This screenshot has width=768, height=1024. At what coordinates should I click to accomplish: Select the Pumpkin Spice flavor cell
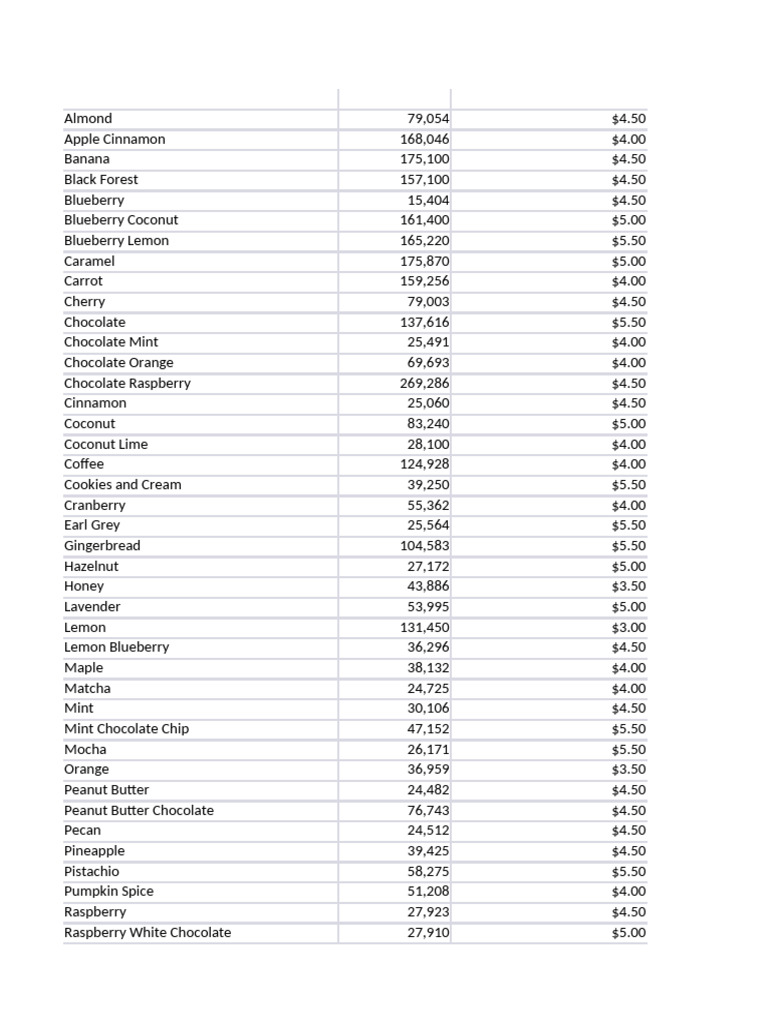click(x=108, y=891)
